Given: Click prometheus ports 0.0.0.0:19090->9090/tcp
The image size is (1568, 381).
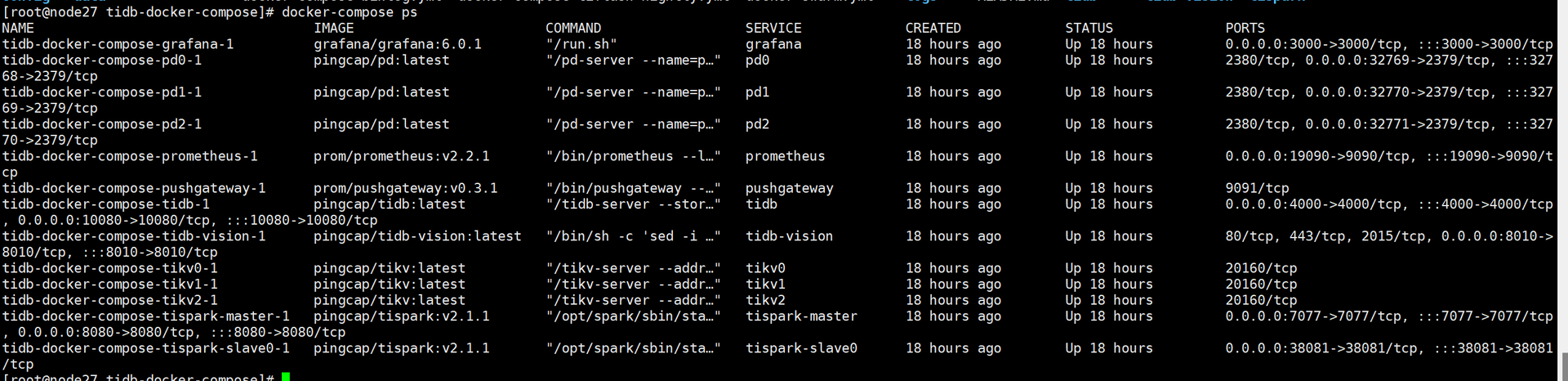Looking at the screenshot, I should point(1317,156).
